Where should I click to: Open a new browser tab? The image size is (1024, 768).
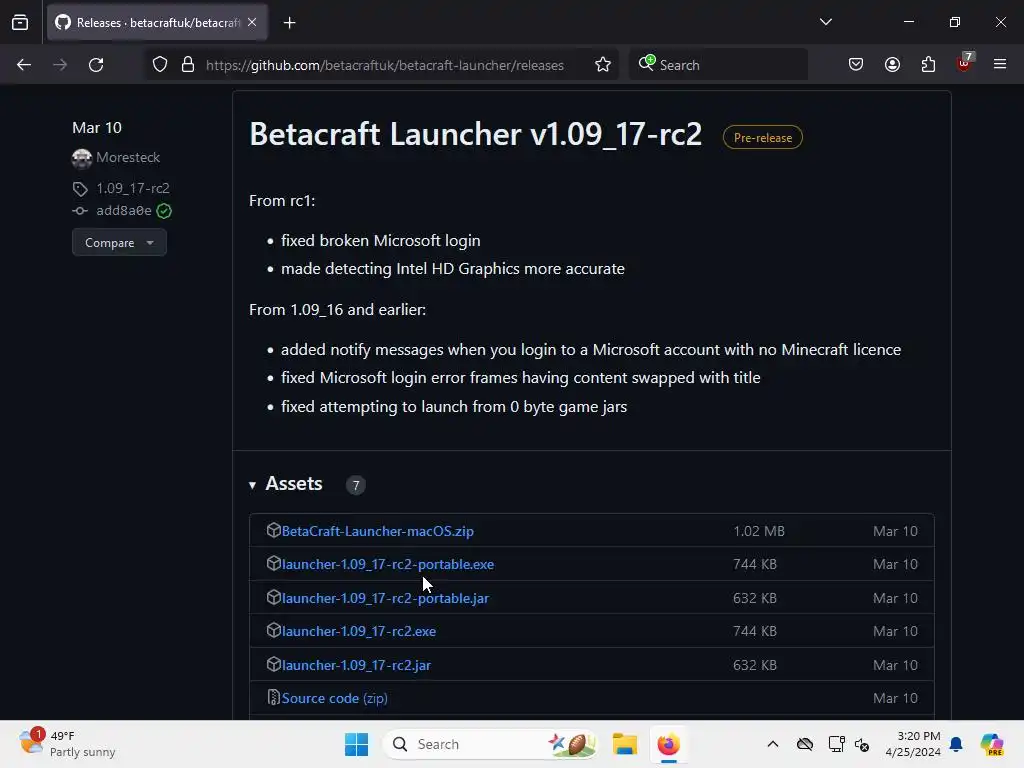point(289,23)
